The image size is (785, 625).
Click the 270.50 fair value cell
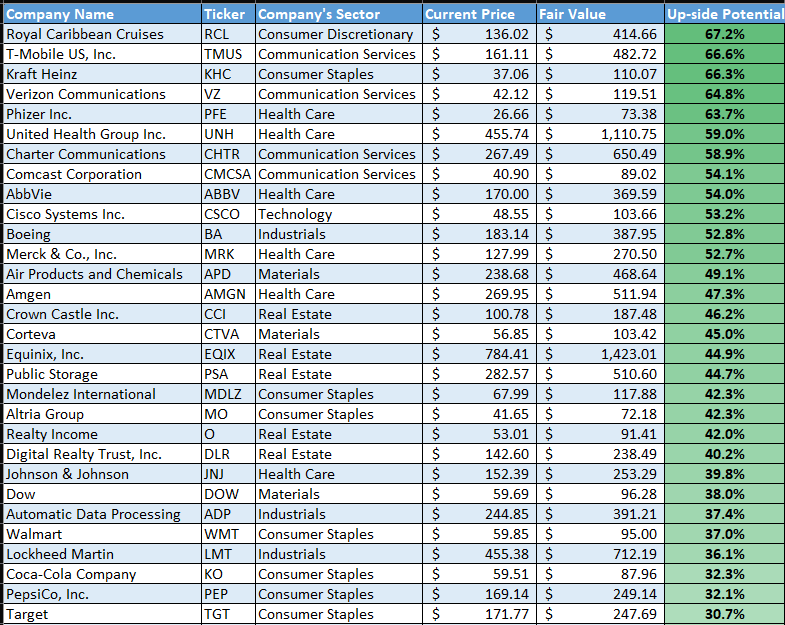(x=600, y=254)
